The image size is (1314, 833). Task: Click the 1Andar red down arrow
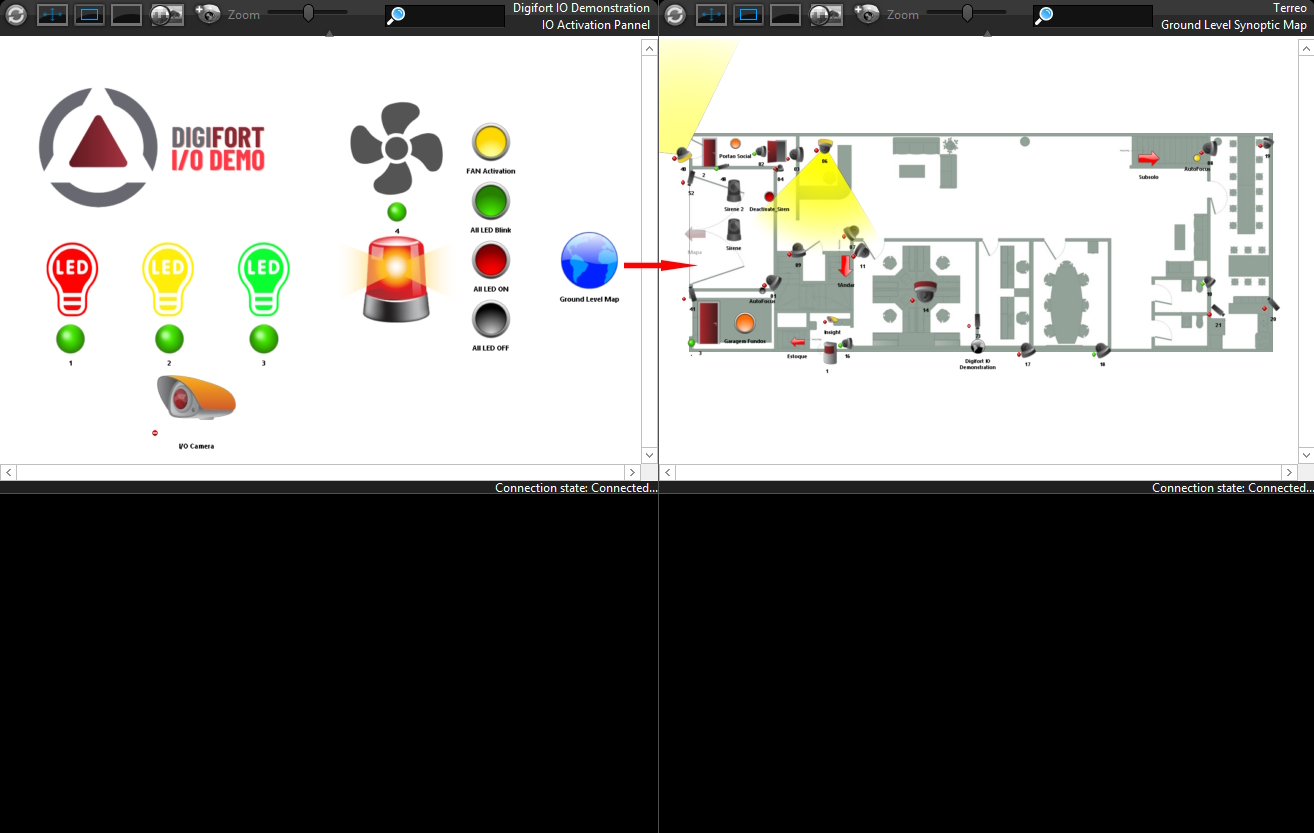click(x=846, y=266)
